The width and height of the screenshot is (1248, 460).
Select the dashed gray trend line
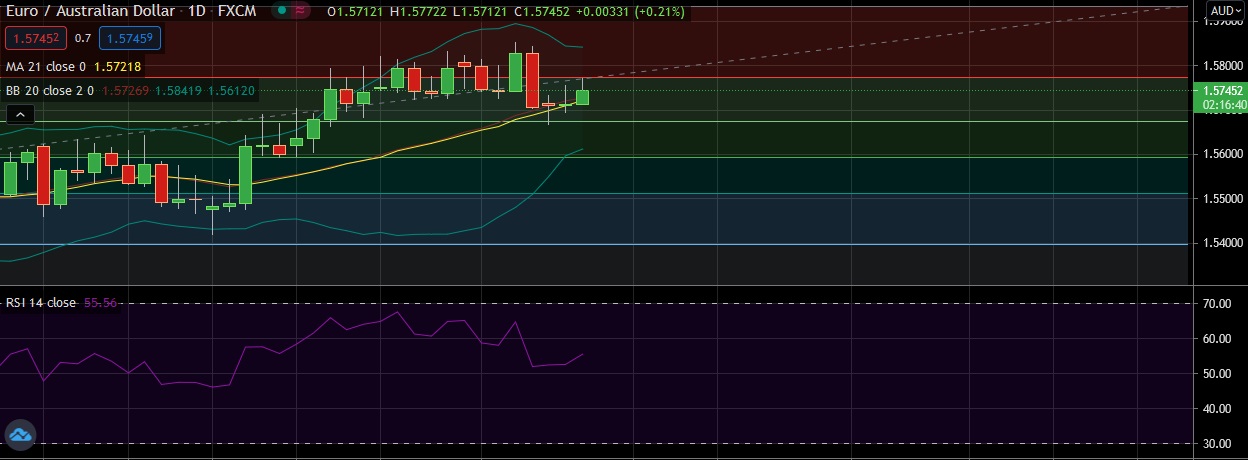pyautogui.click(x=900, y=41)
